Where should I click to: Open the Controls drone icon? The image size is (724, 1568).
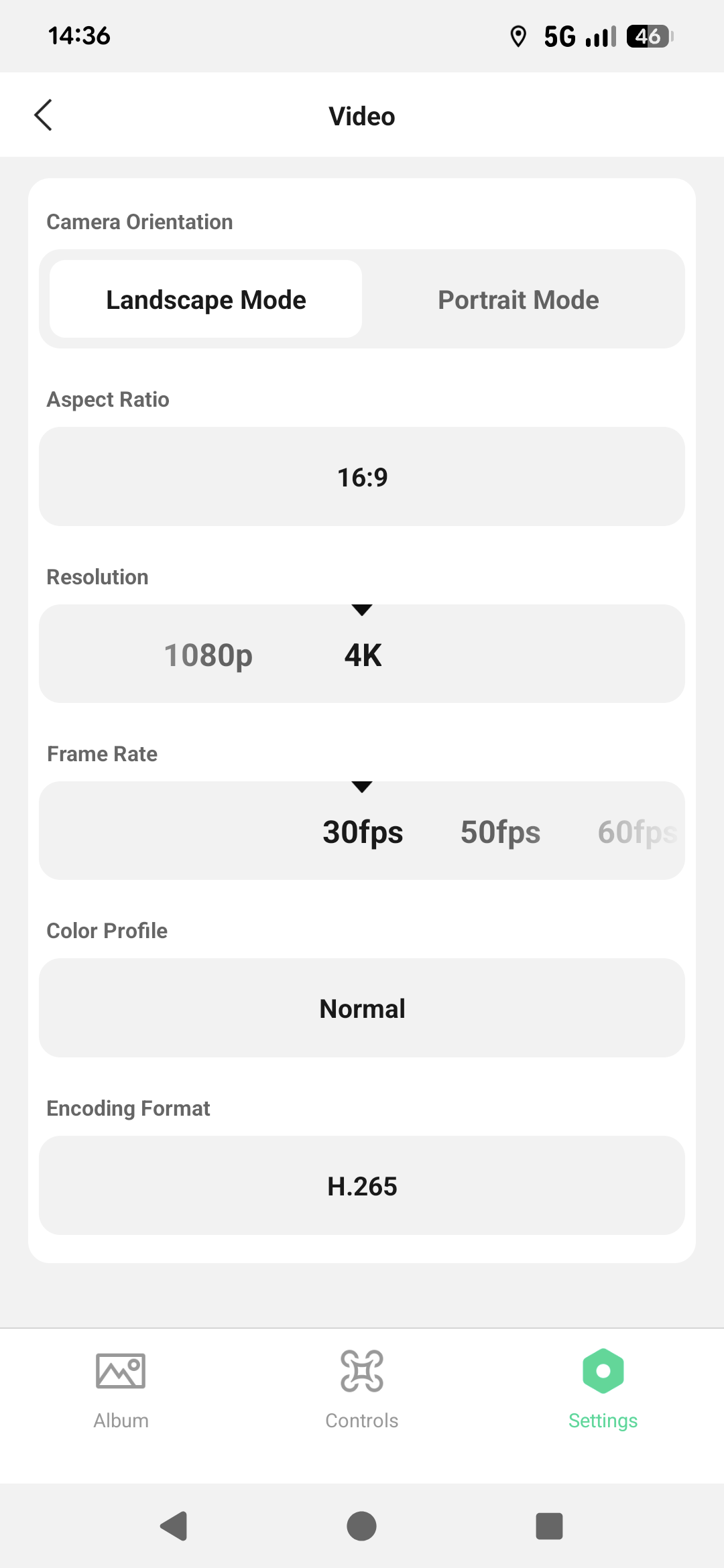[362, 1370]
